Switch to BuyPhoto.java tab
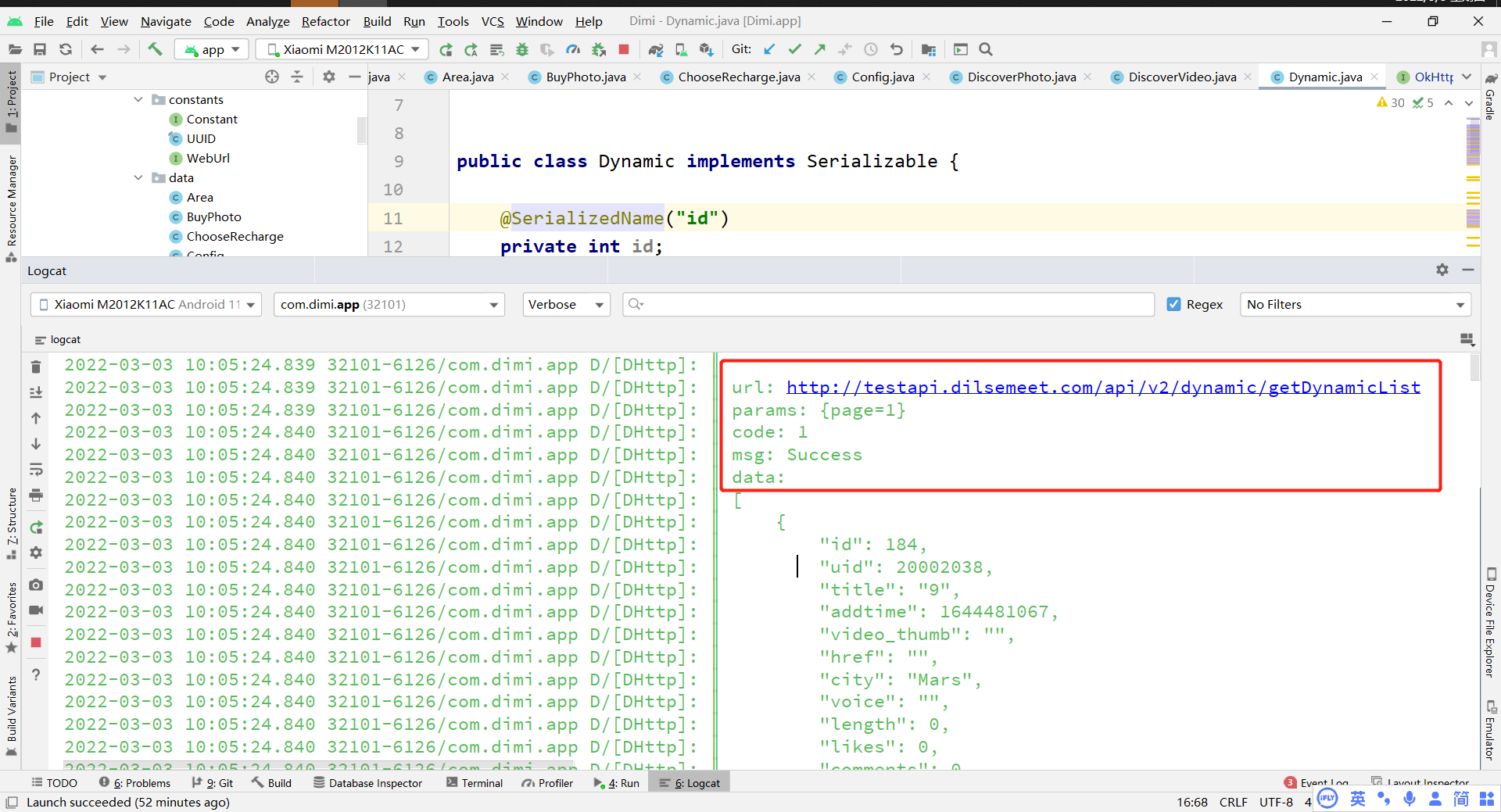 (586, 77)
